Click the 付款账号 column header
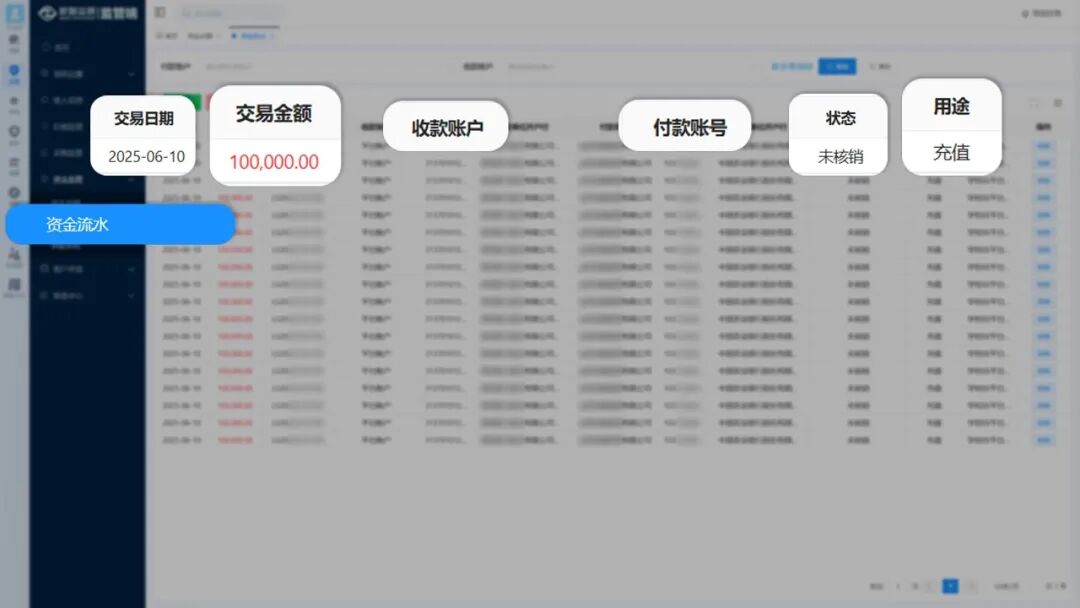1080x608 pixels. tap(689, 127)
